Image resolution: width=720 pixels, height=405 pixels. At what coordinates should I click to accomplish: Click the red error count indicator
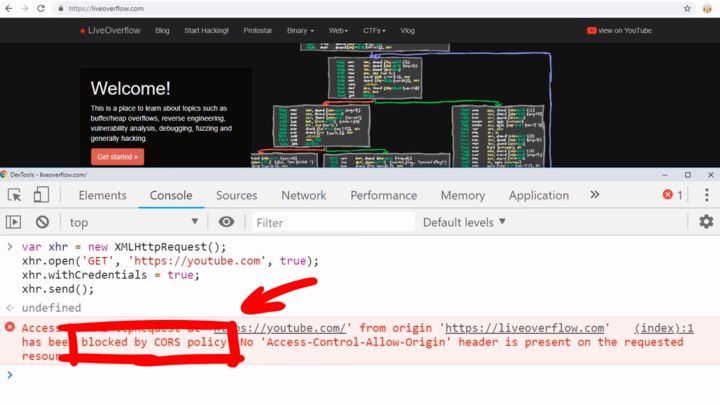(673, 195)
